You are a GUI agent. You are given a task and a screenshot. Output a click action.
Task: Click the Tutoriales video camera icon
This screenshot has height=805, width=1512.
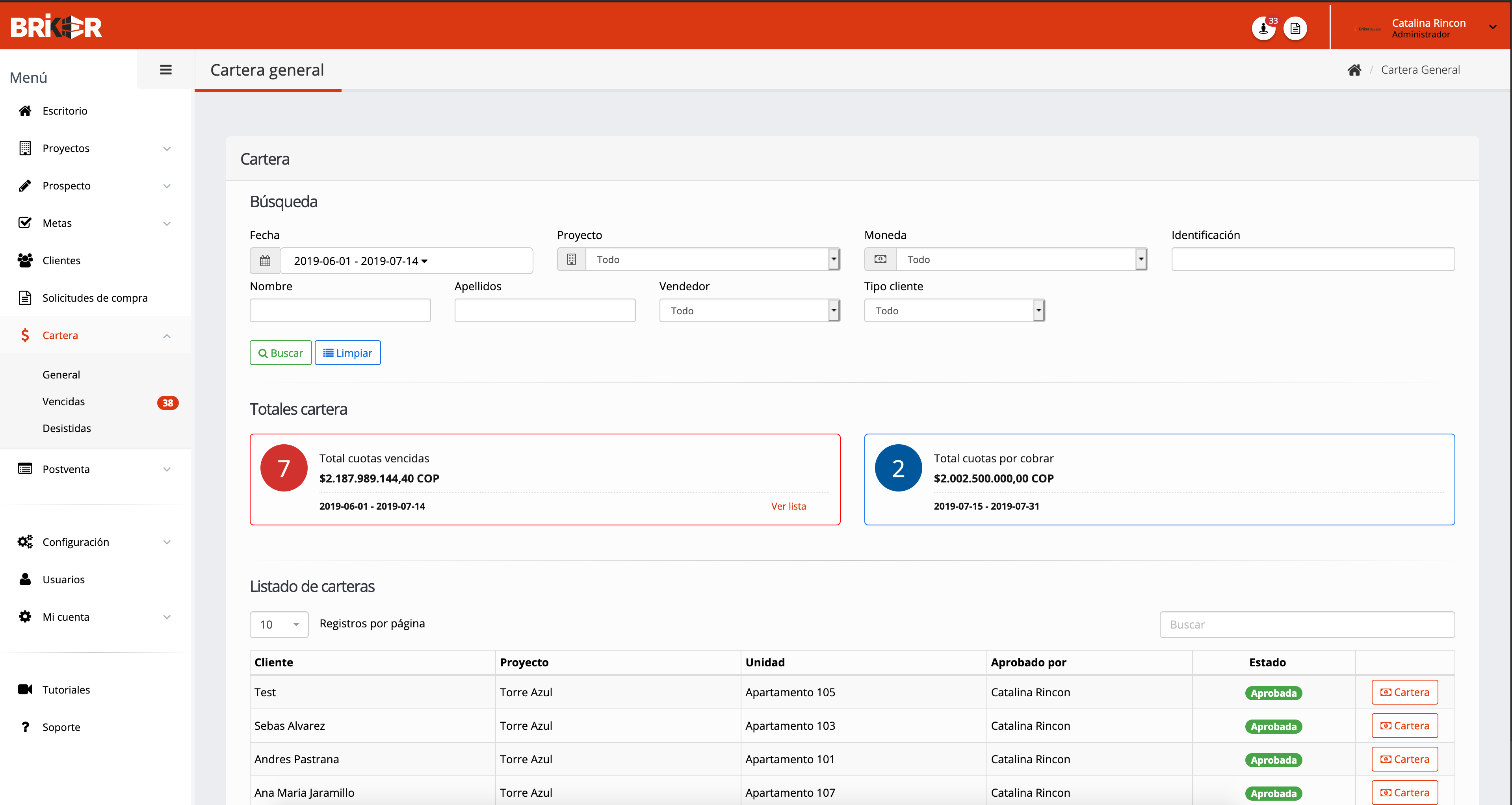(x=25, y=690)
